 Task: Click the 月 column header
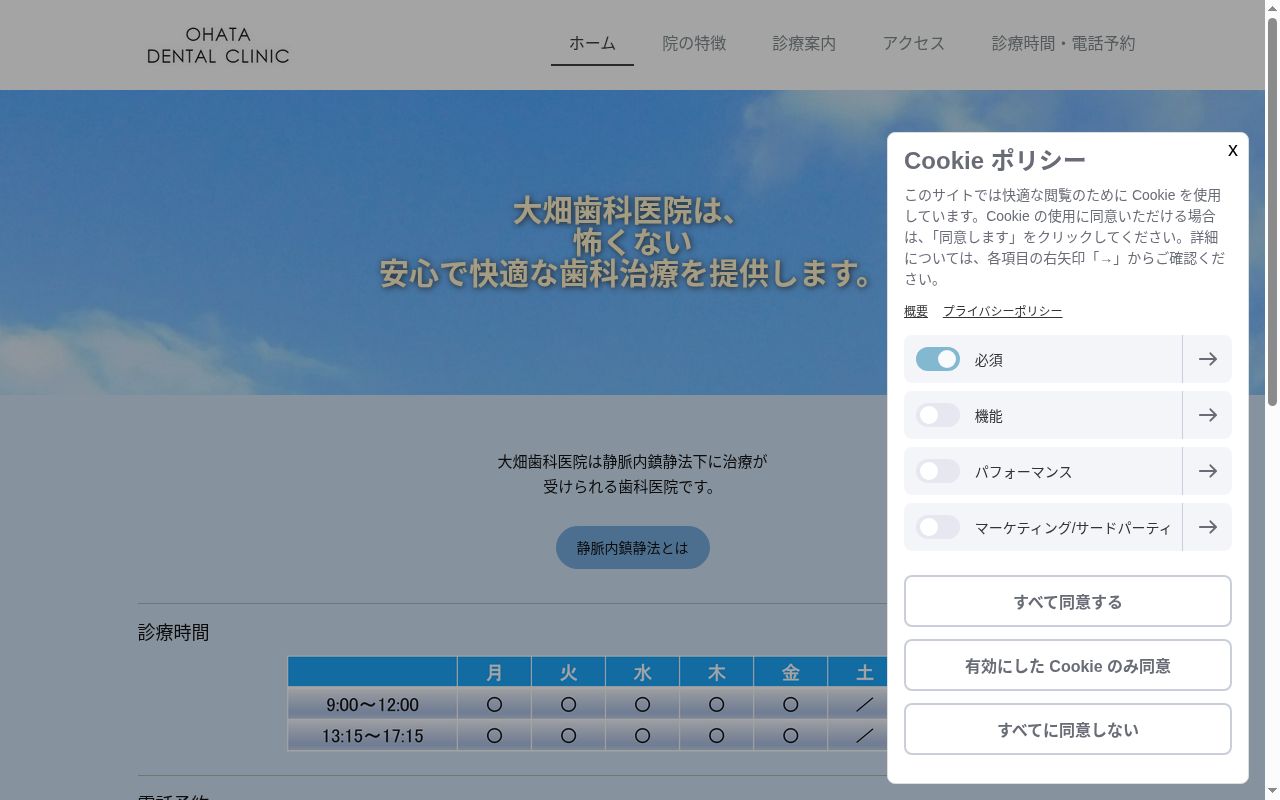tap(494, 672)
